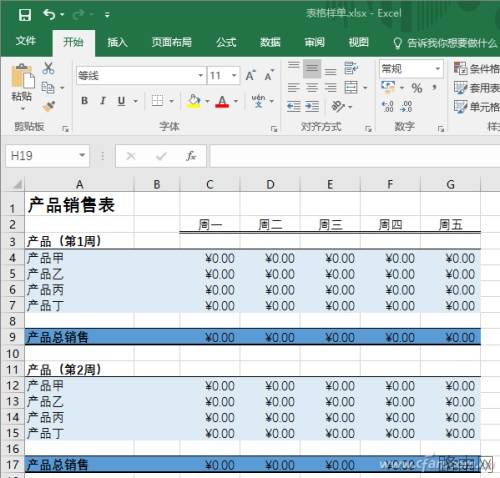The height and width of the screenshot is (478, 500).
Task: Align text to the right
Action: [330, 88]
